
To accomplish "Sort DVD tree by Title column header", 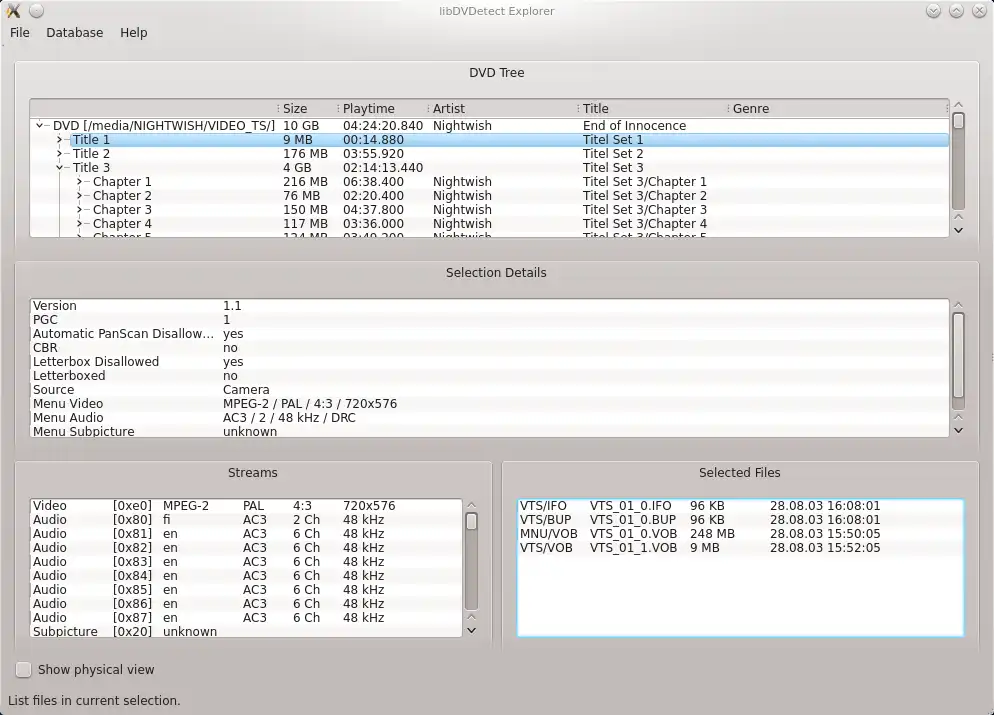I will point(654,108).
